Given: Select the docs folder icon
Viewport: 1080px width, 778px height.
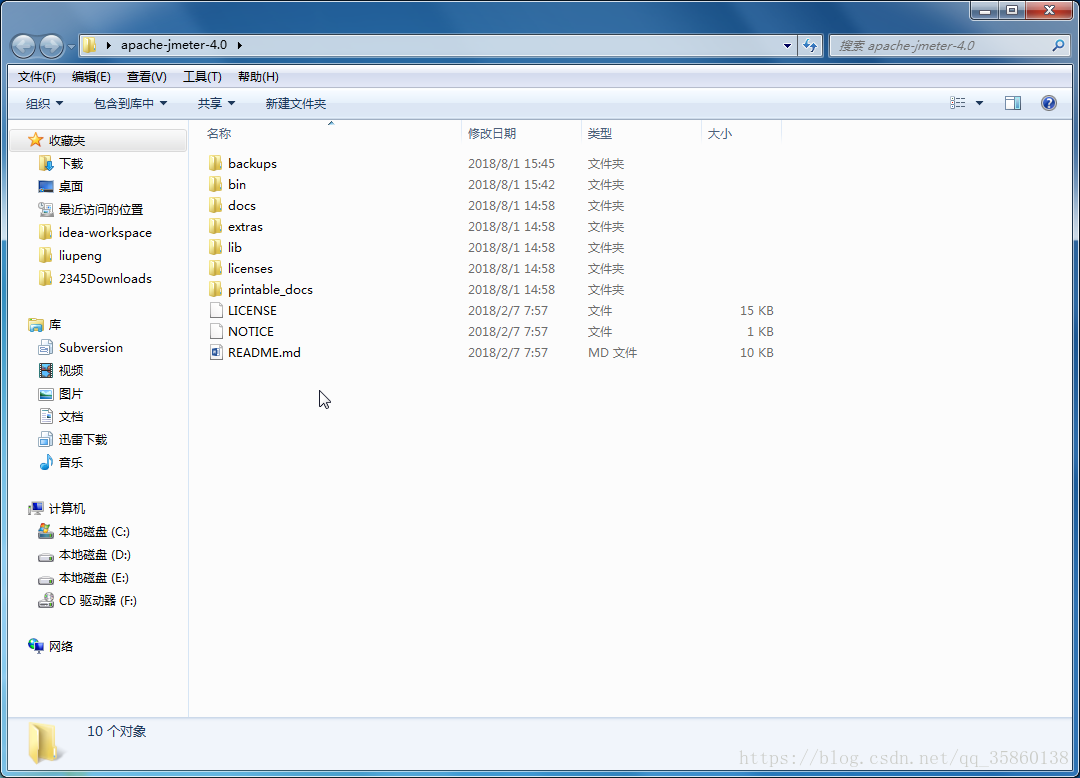Looking at the screenshot, I should 216,205.
